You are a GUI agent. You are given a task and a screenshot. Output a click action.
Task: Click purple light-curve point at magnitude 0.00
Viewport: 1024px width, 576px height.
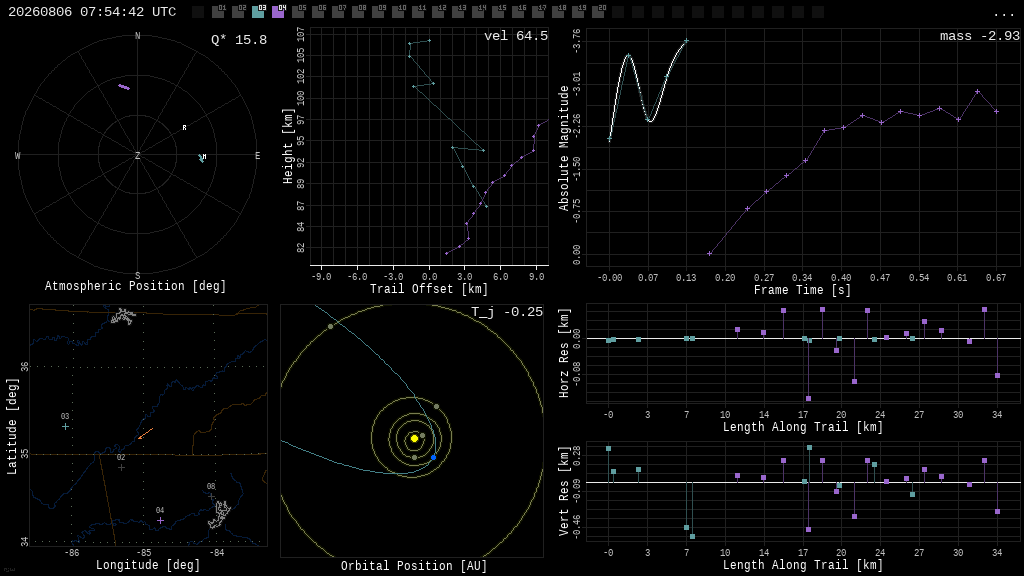[x=709, y=253]
